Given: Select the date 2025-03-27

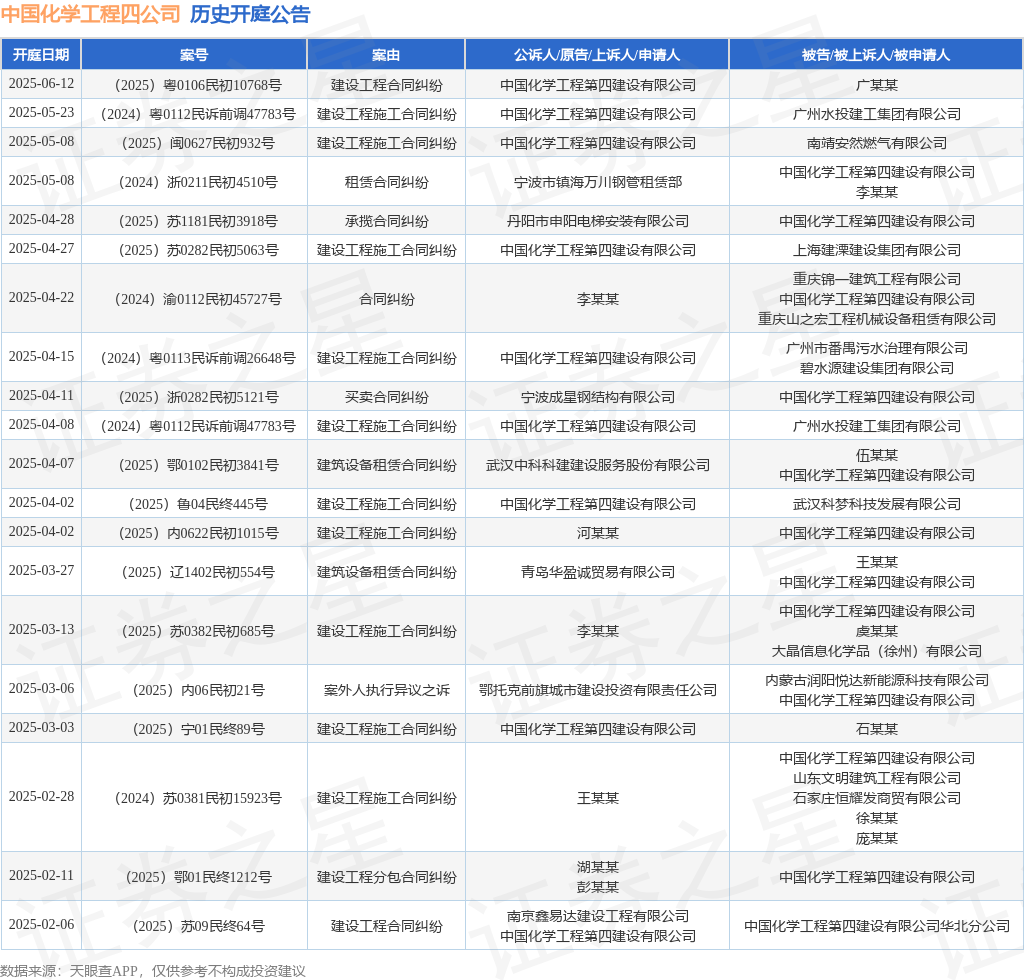Looking at the screenshot, I should pyautogui.click(x=41, y=571).
